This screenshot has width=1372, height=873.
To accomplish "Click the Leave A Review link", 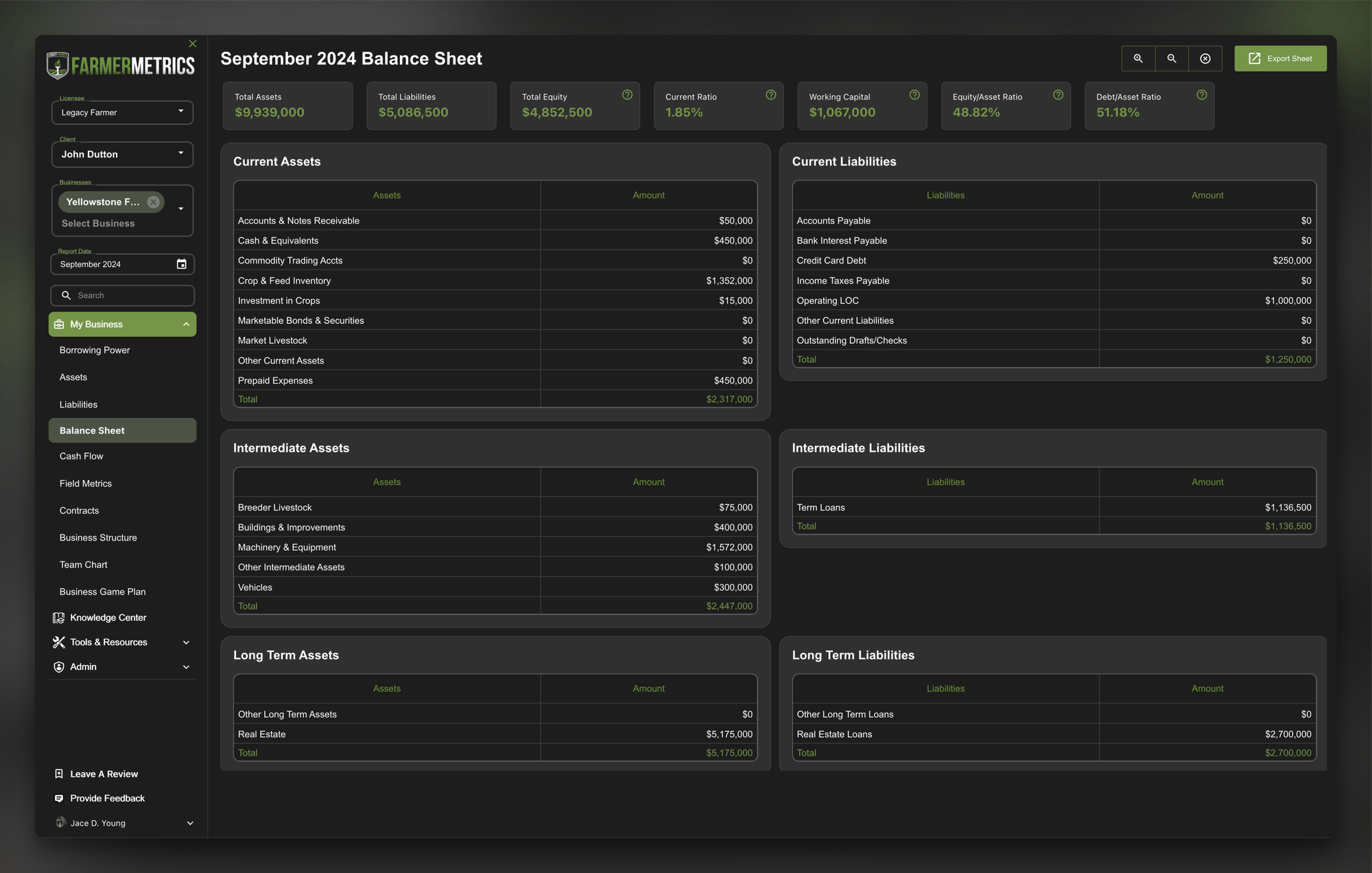I will click(x=104, y=774).
